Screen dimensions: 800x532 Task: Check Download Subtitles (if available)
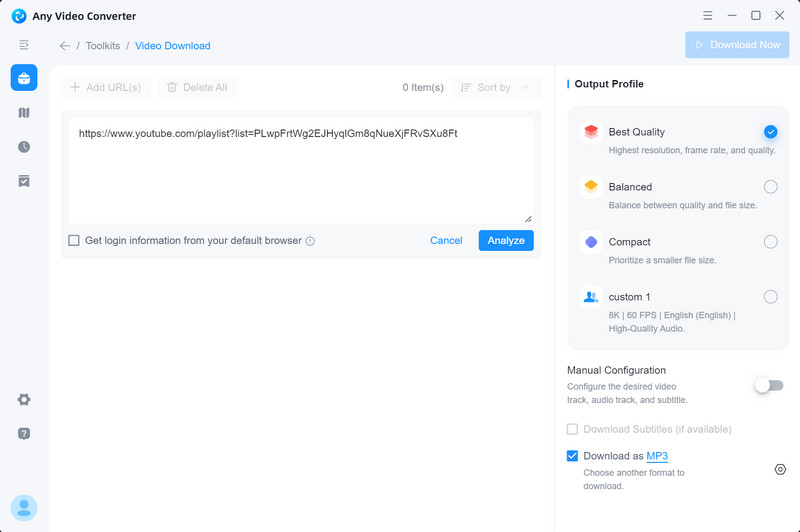(572, 429)
